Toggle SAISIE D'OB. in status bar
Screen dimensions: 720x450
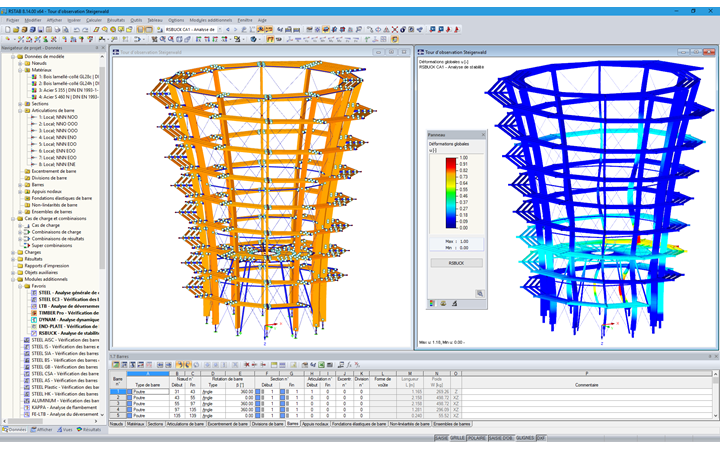pos(501,438)
